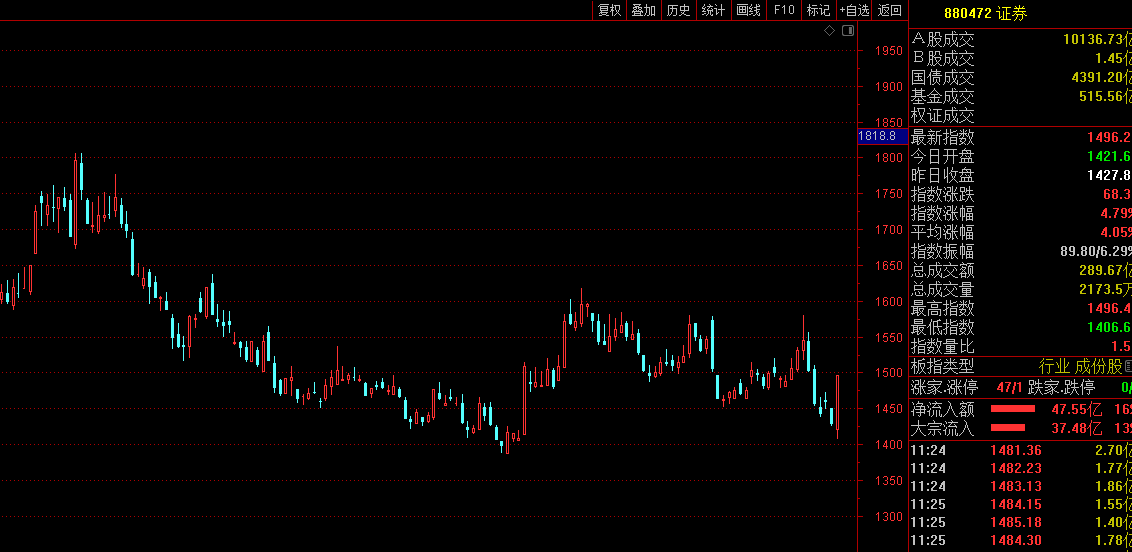Click the 最新指数 row
Screen dimensions: 1132x552
pyautogui.click(x=1021, y=137)
